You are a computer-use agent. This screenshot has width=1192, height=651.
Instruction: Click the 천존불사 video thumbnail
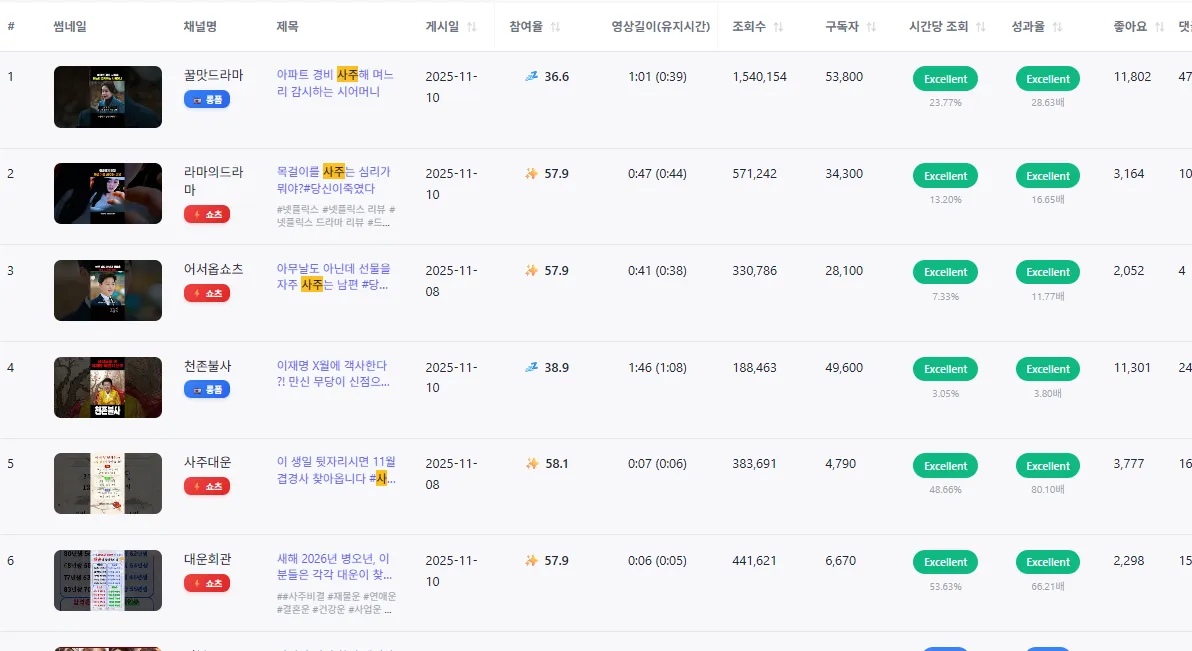(107, 387)
